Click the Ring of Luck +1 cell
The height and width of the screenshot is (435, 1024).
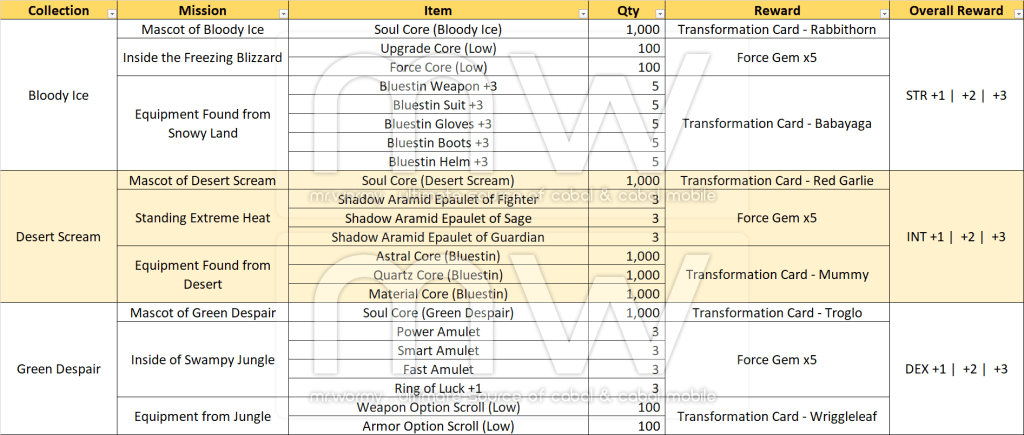click(x=438, y=388)
